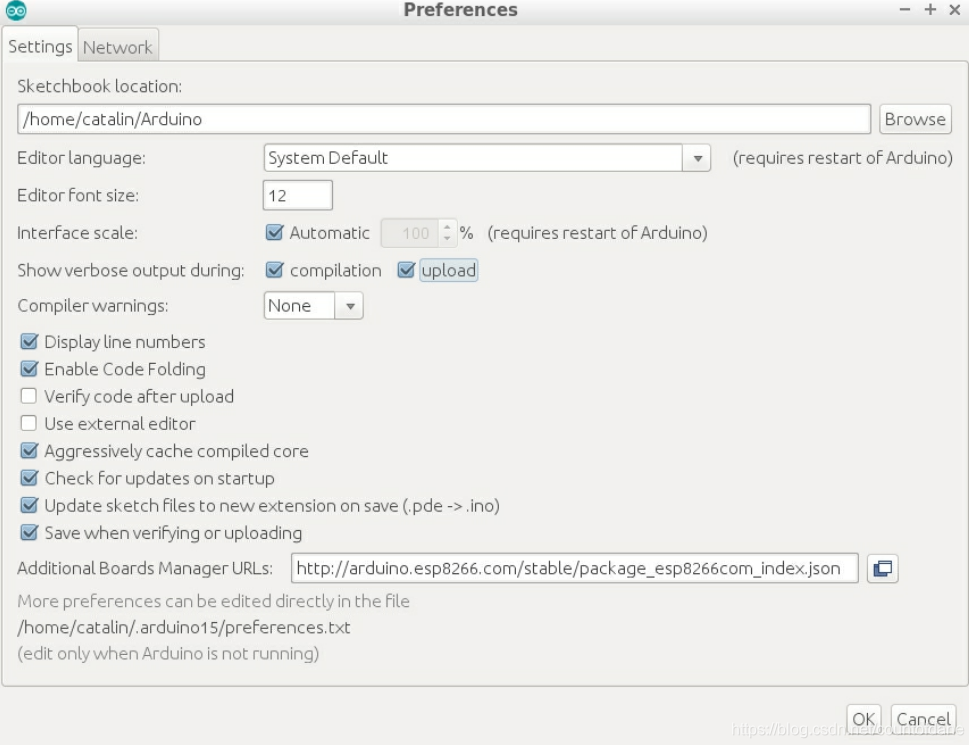Click the Editor font size field
Screen dimensions: 974x748
[x=299, y=197]
